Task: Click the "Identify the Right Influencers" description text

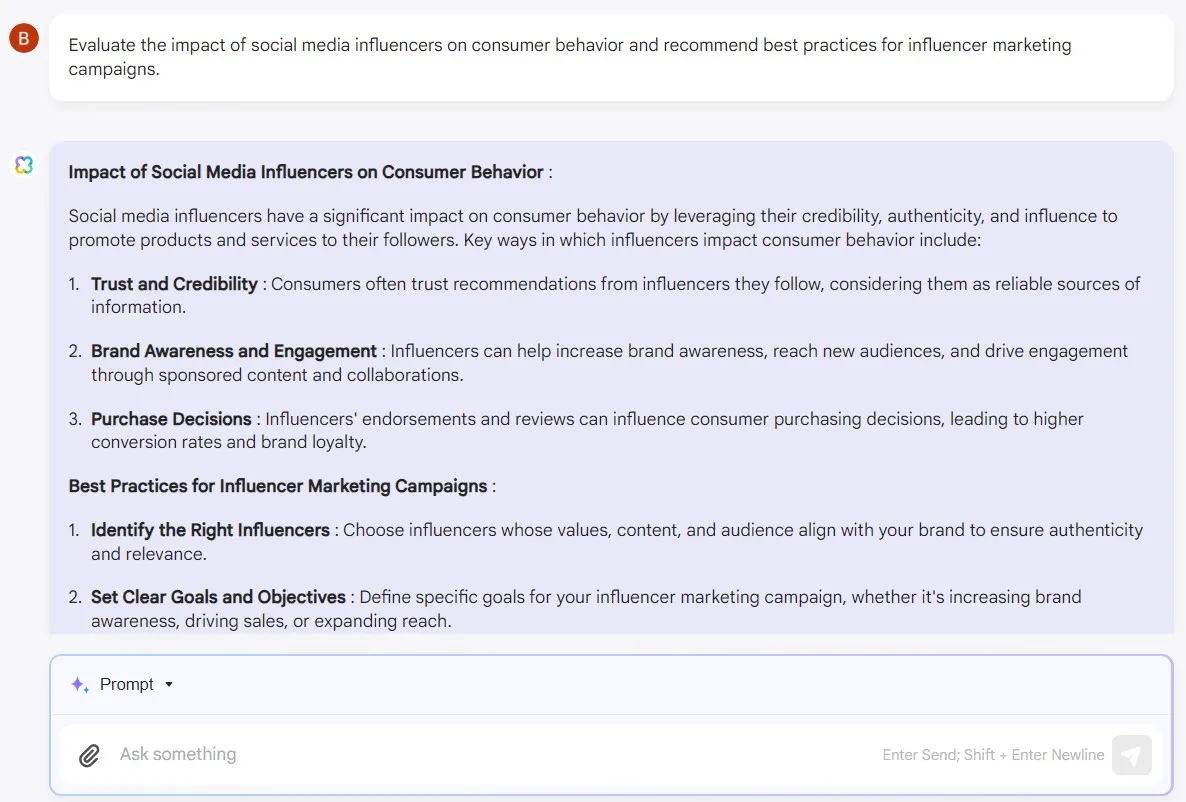Action: tap(740, 531)
